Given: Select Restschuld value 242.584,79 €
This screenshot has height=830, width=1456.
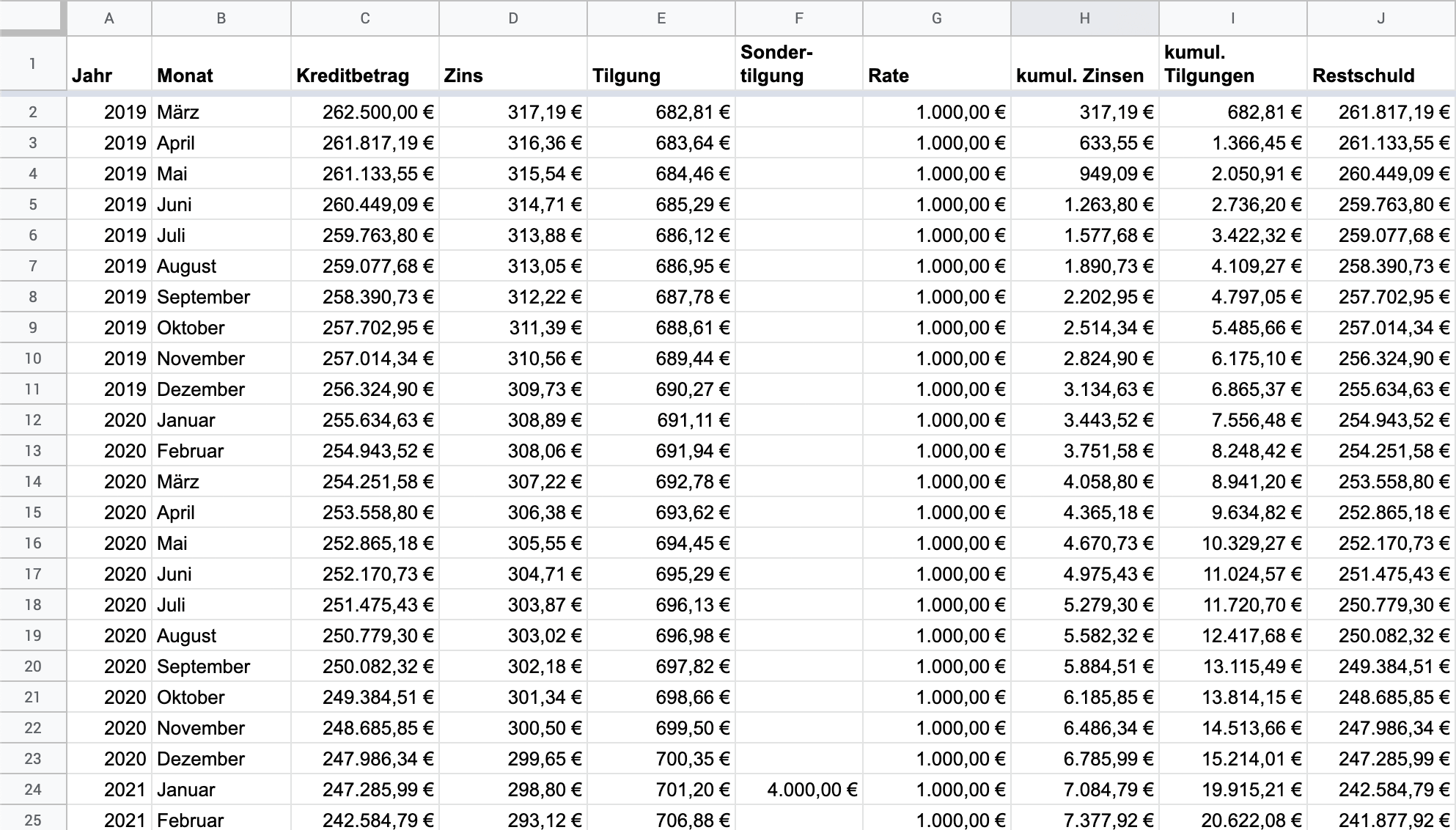Looking at the screenshot, I should coord(1381,790).
